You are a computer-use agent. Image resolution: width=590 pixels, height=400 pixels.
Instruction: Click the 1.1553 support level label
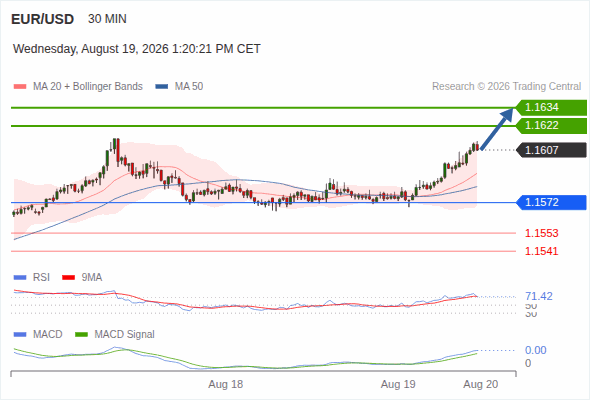pos(541,233)
